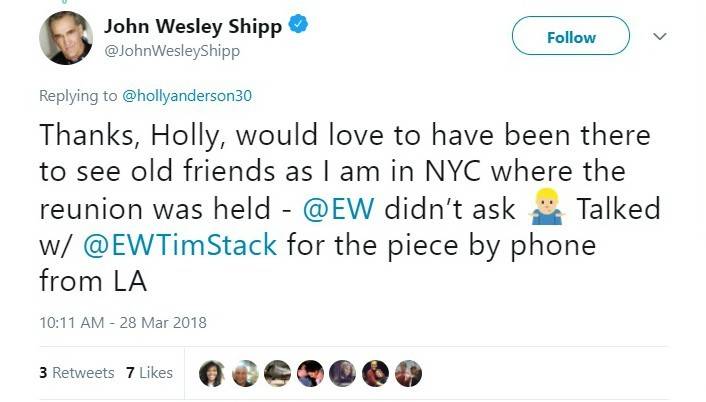The image size is (706, 402).
Task: View the 7 Likes list
Action: (x=150, y=373)
